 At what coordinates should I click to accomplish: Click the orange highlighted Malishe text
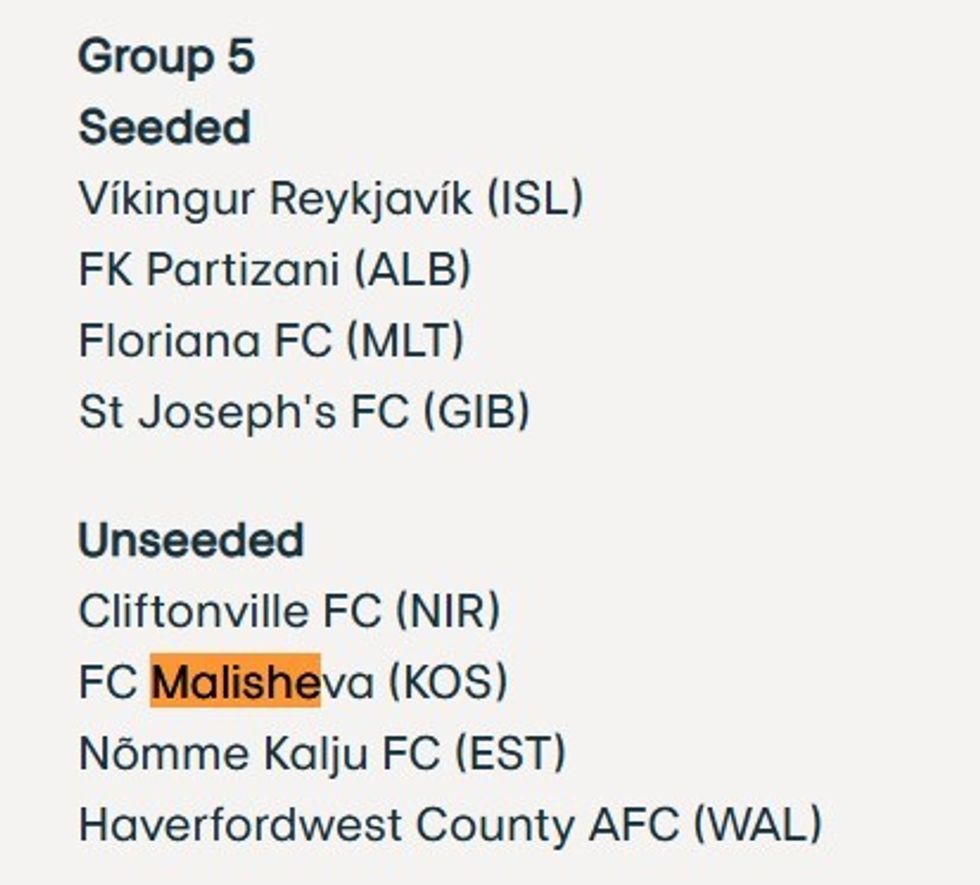point(235,682)
